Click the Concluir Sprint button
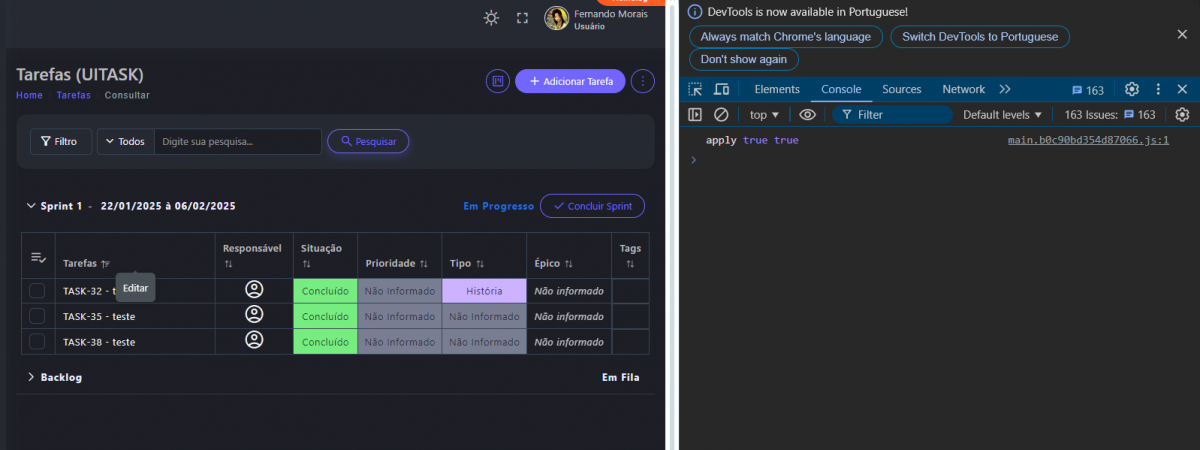 pyautogui.click(x=592, y=206)
